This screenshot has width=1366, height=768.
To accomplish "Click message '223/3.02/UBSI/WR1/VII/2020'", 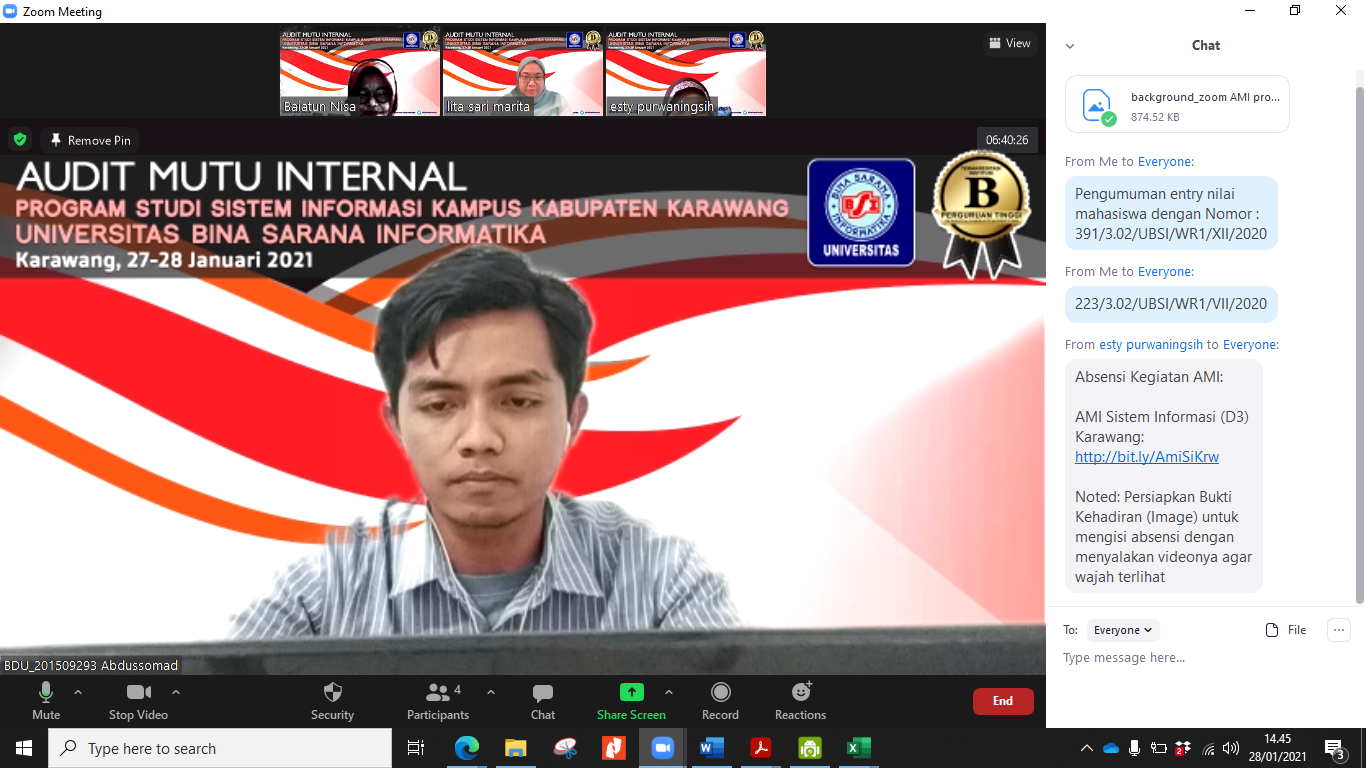I will (1171, 304).
